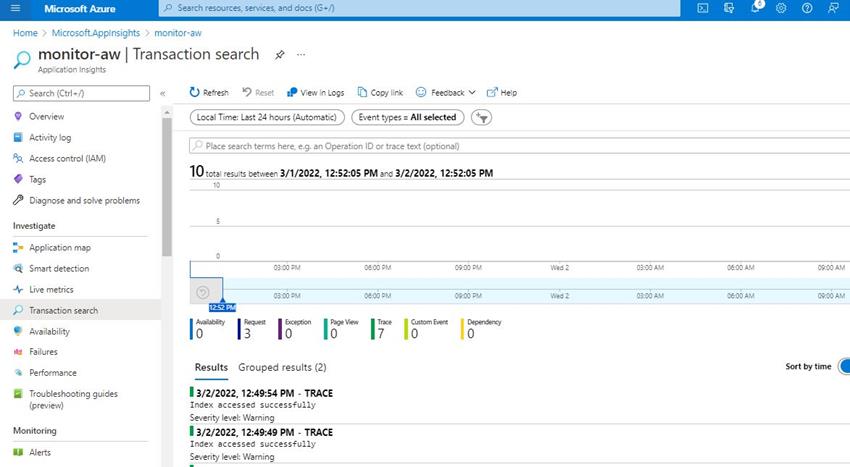Screen dimensions: 850x467
Task: Toggle the Page View event type count
Action: pyautogui.click(x=342, y=329)
